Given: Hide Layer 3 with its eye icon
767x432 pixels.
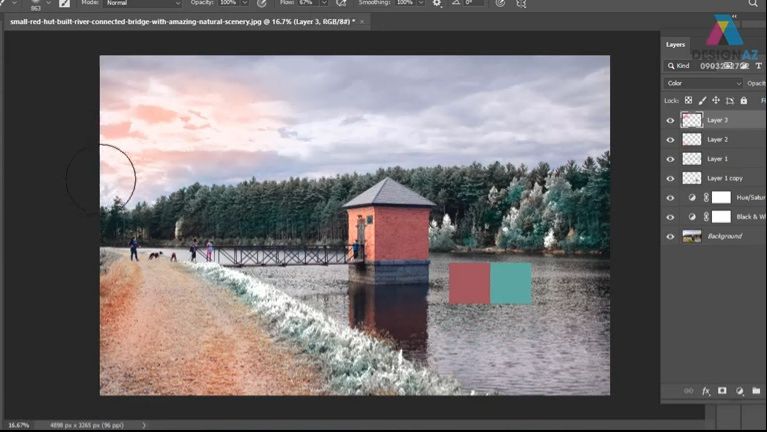Looking at the screenshot, I should click(x=670, y=120).
